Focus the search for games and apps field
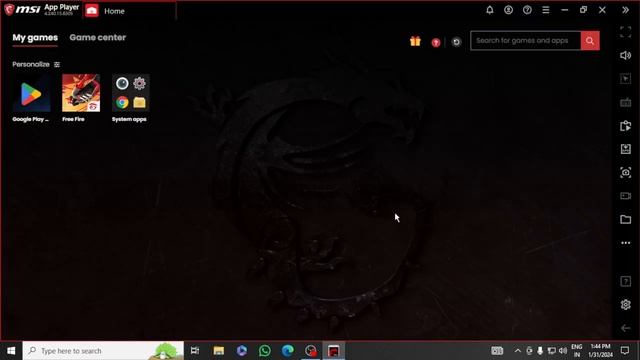 (526, 40)
